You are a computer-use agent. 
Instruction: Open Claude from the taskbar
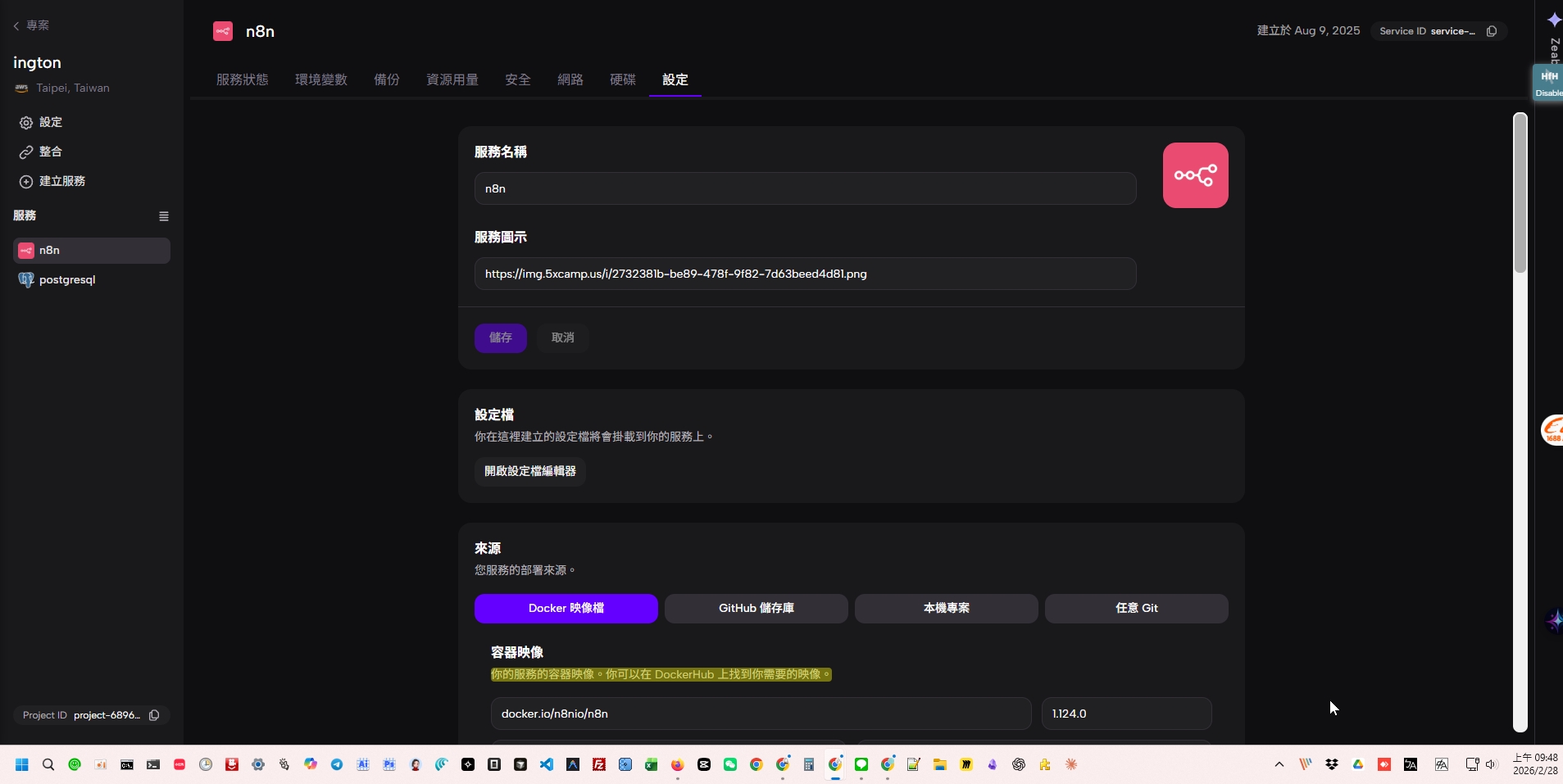1071,764
